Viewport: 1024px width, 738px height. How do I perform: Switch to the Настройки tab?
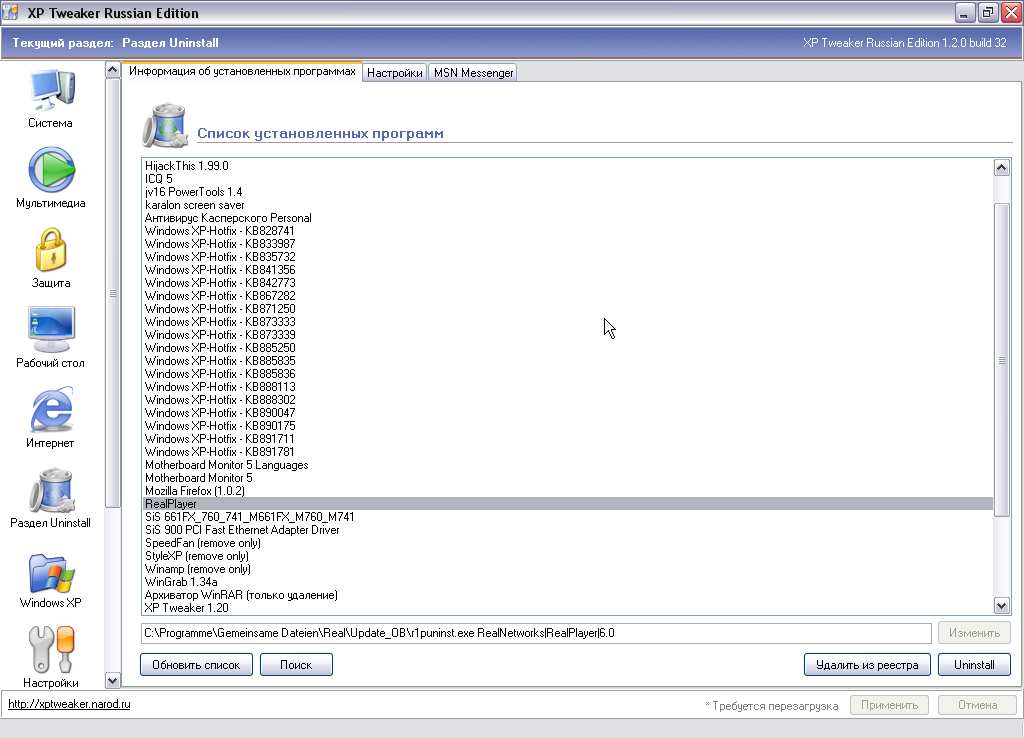394,72
